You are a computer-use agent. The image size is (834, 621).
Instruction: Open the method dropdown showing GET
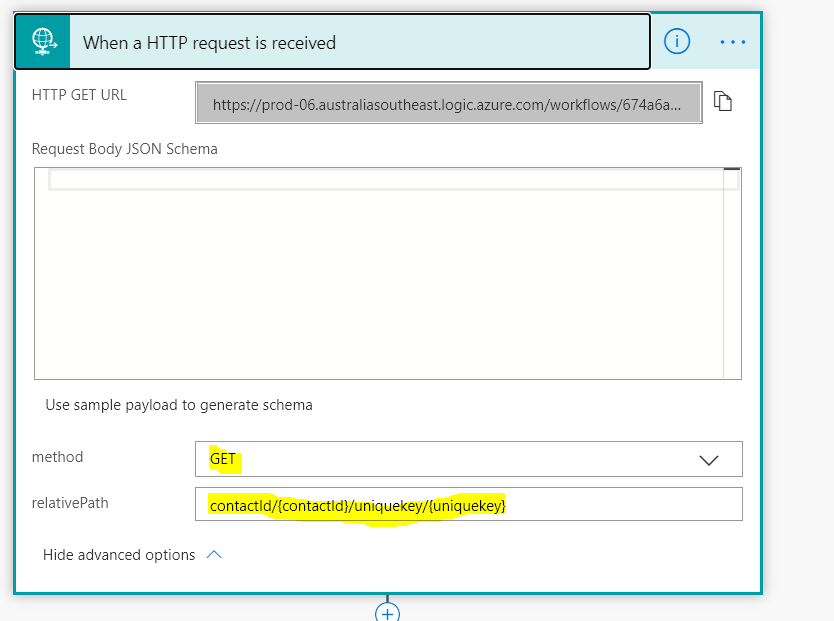[469, 459]
